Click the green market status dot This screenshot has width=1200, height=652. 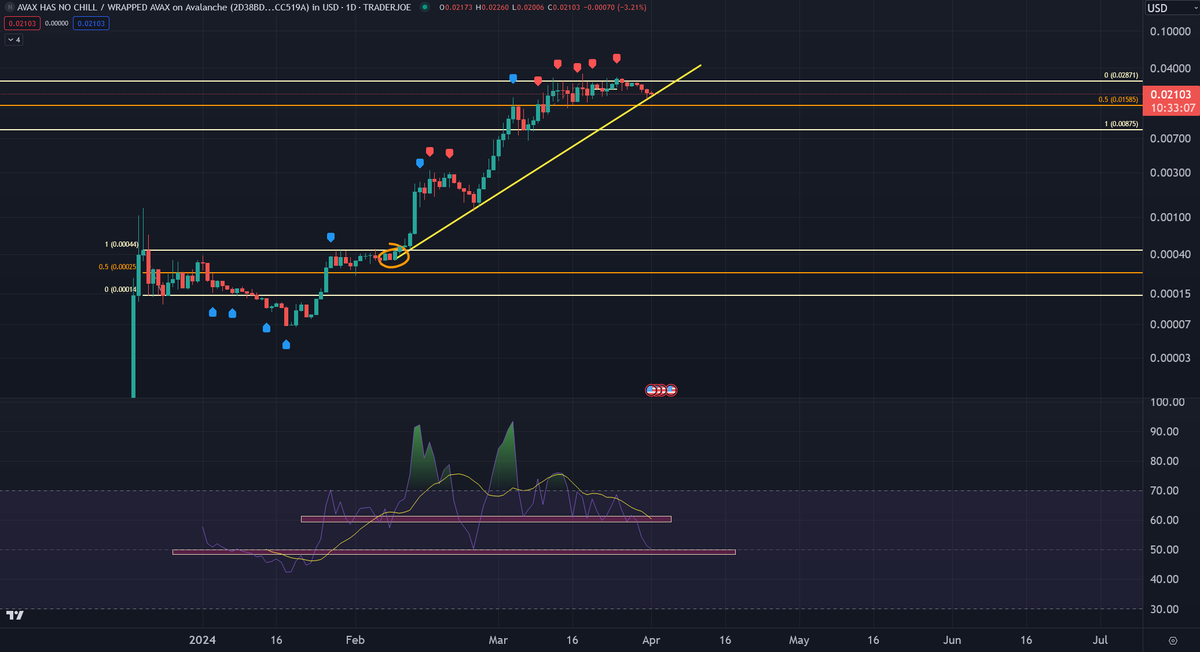[426, 9]
